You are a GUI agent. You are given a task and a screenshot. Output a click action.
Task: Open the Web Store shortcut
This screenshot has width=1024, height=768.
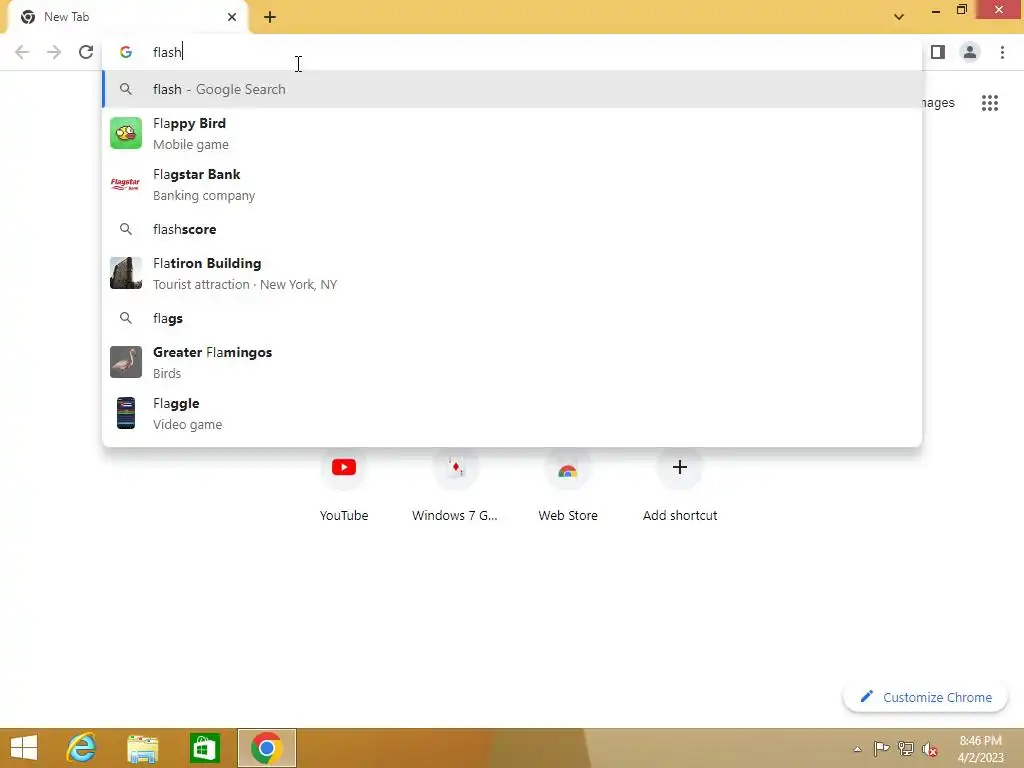click(568, 483)
